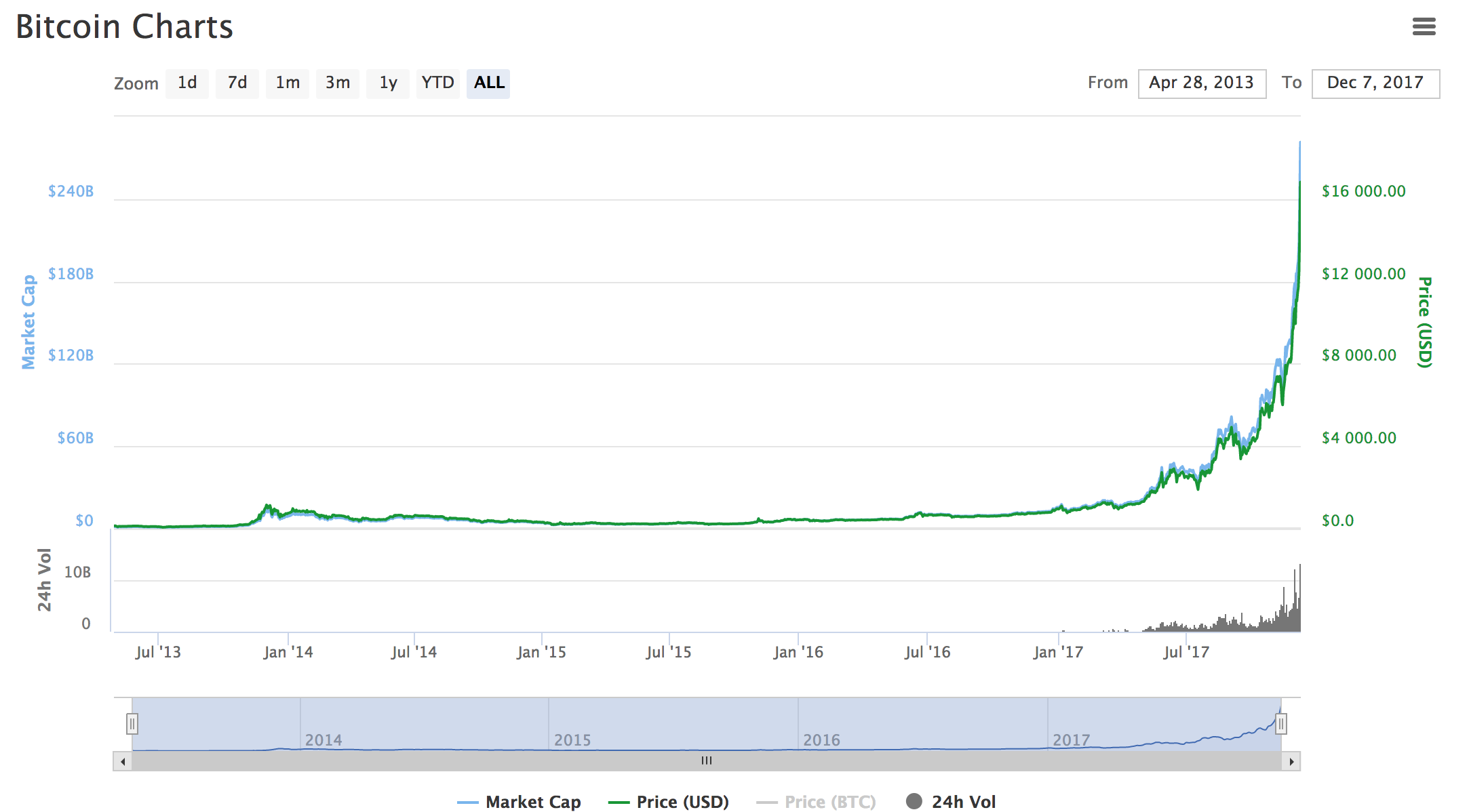Screen dimensions: 1469x812
Task: Click the $60B market cap axis label
Action: 75,438
